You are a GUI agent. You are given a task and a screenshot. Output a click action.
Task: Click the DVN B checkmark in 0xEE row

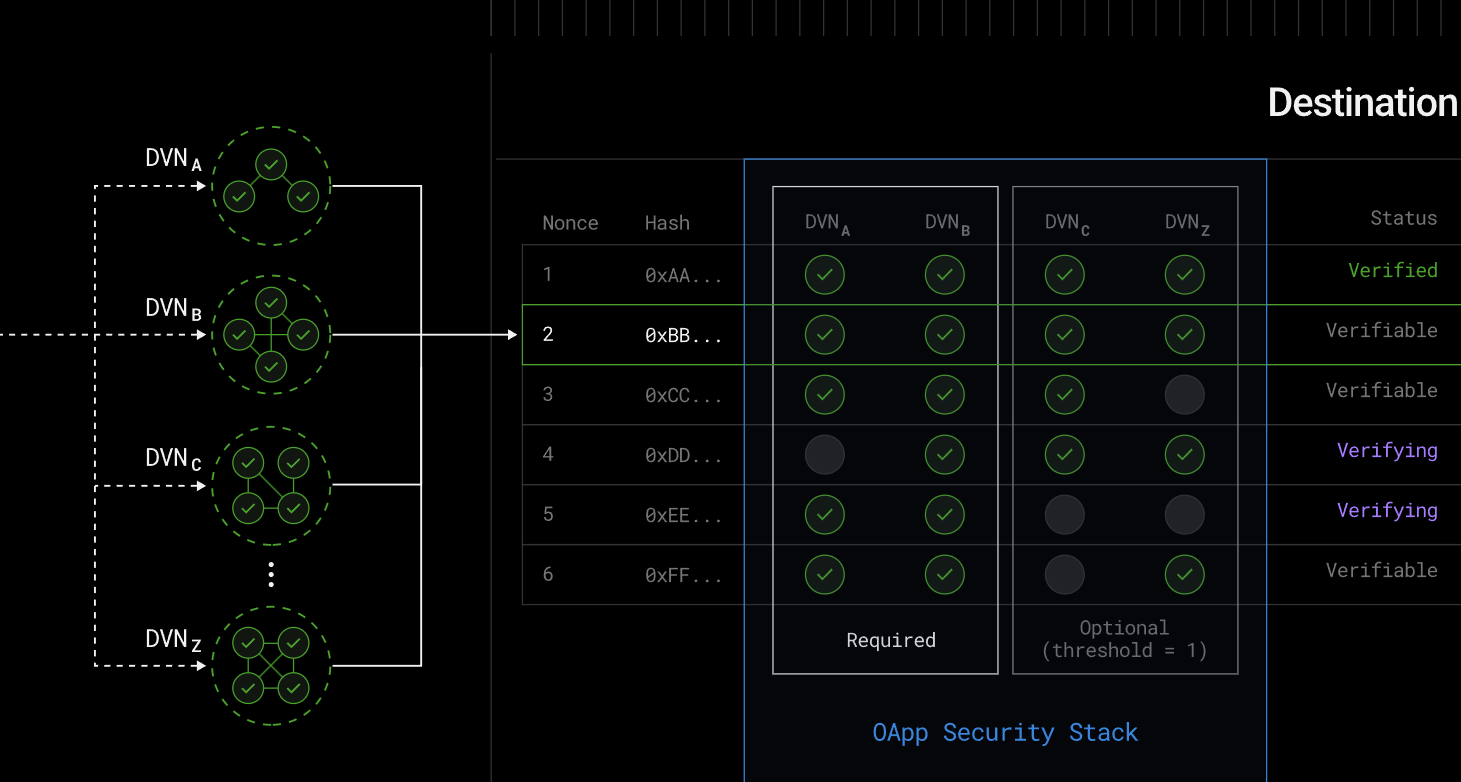tap(945, 515)
